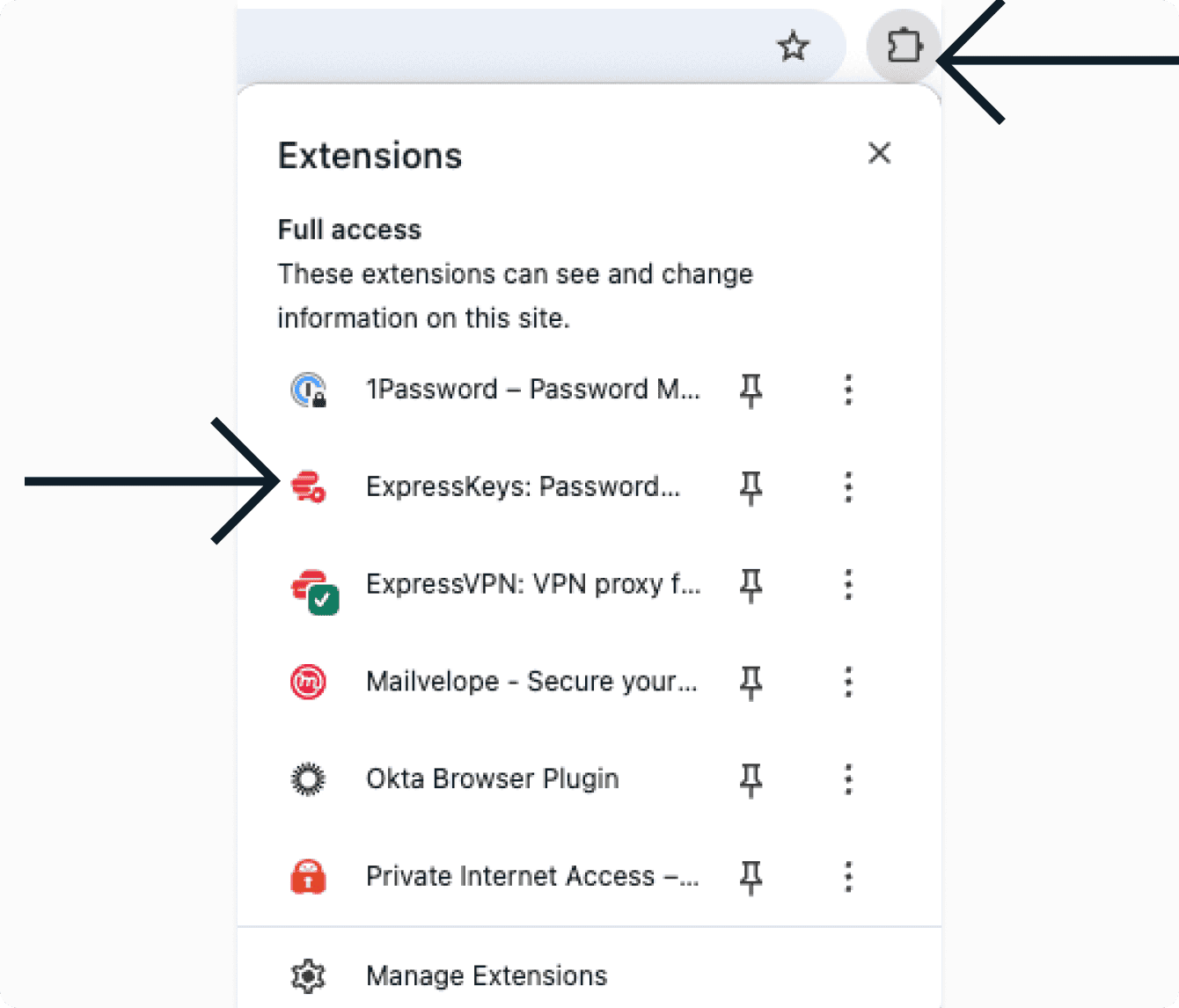
Task: Show the ExpressVPN three-dot menu
Action: coord(848,584)
